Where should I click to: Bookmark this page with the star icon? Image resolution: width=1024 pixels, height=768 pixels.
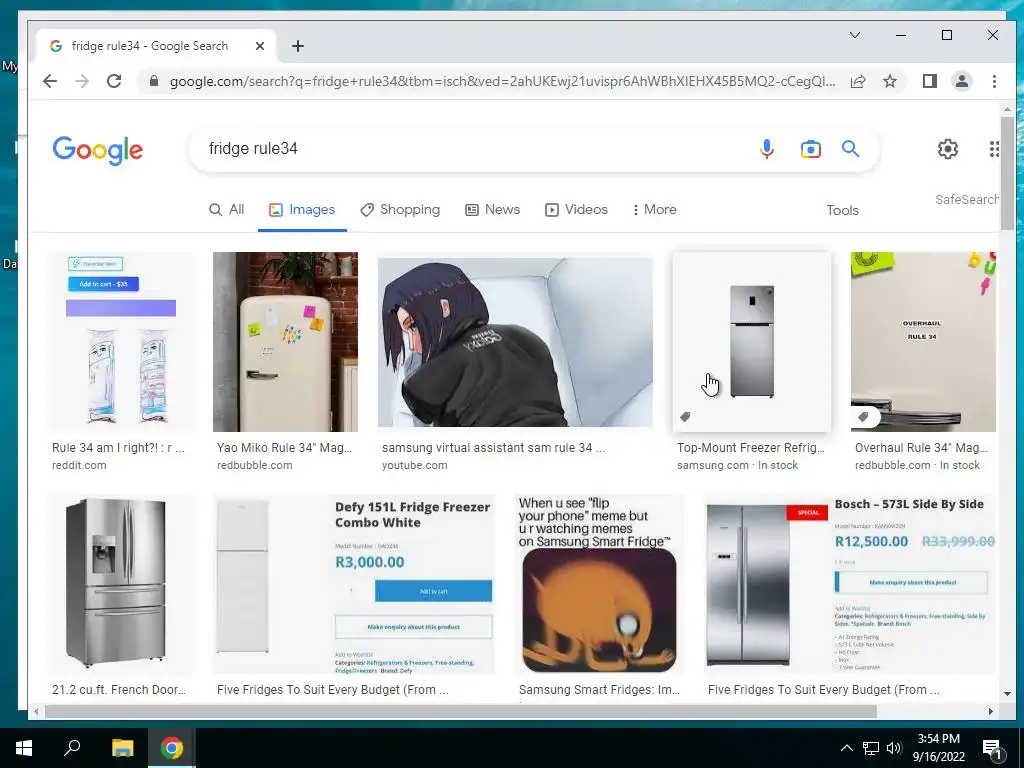(889, 81)
